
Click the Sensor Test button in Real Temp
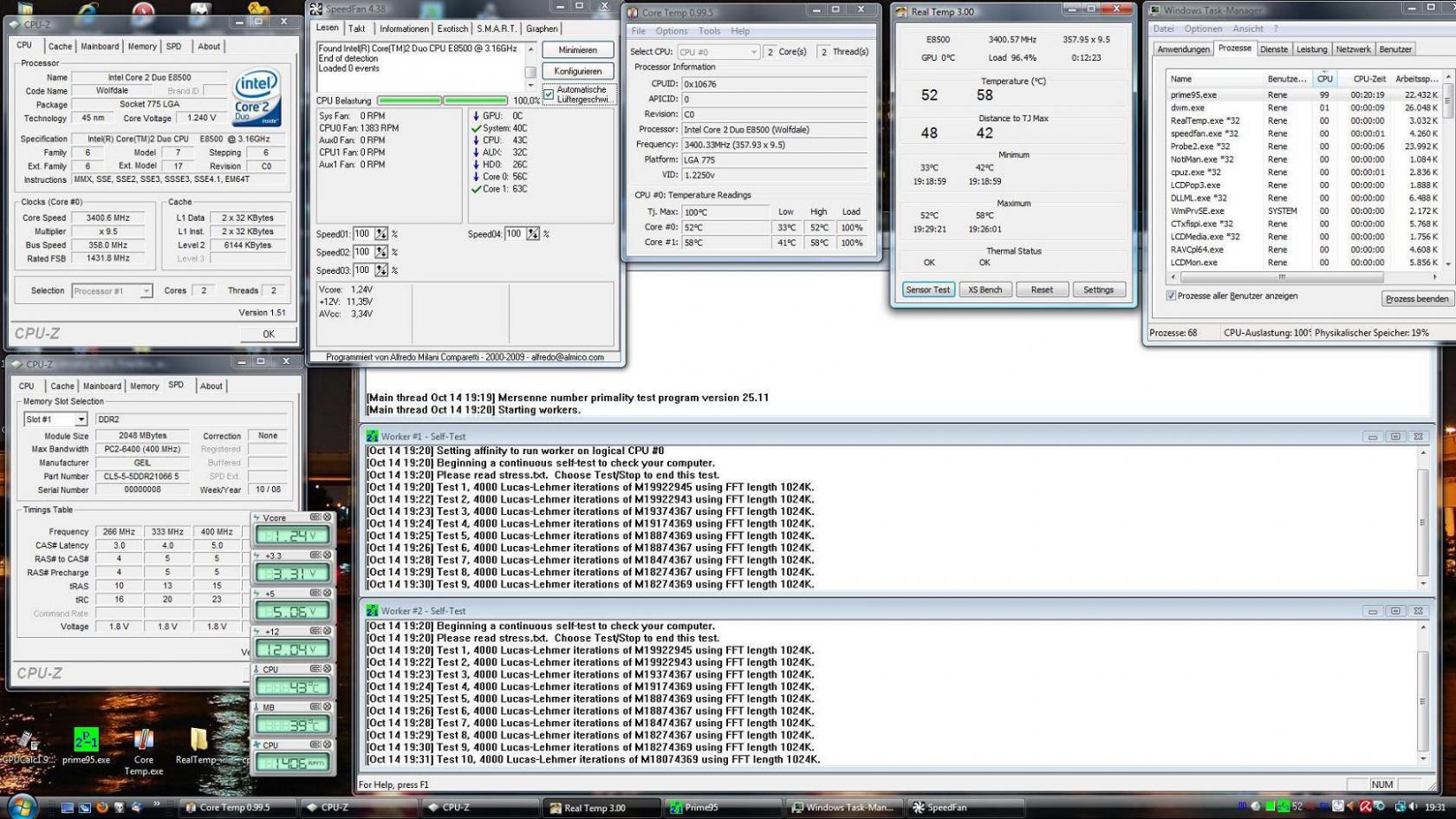tap(927, 289)
